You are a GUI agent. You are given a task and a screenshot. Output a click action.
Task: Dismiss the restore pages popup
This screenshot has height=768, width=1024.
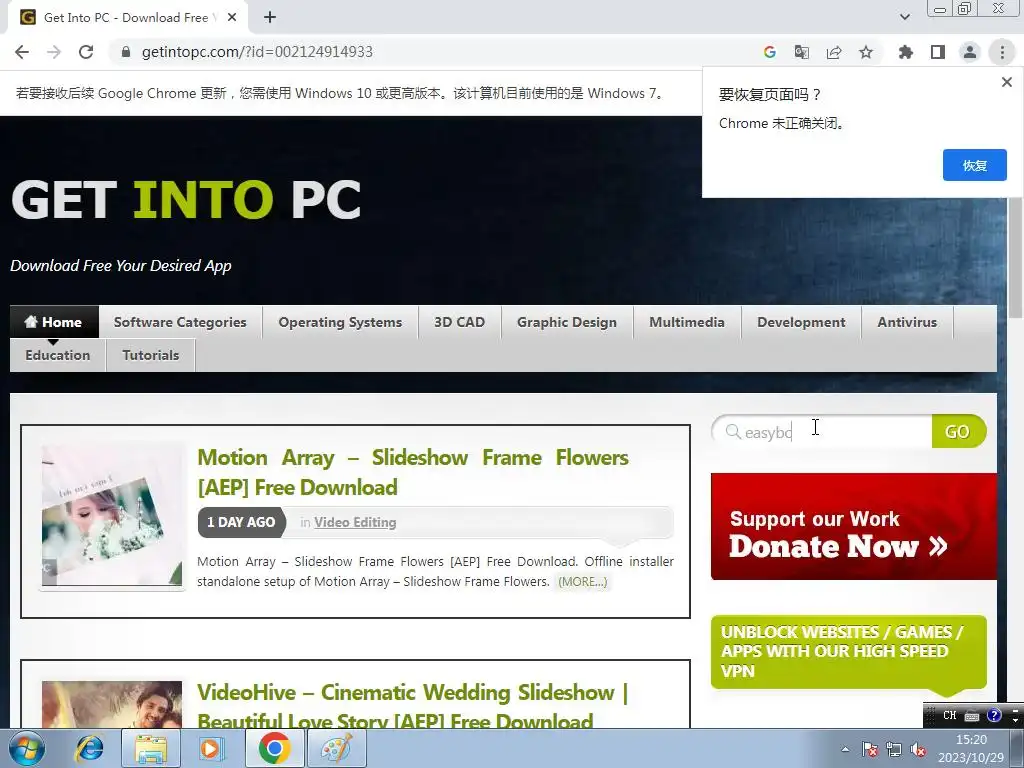[x=1006, y=82]
